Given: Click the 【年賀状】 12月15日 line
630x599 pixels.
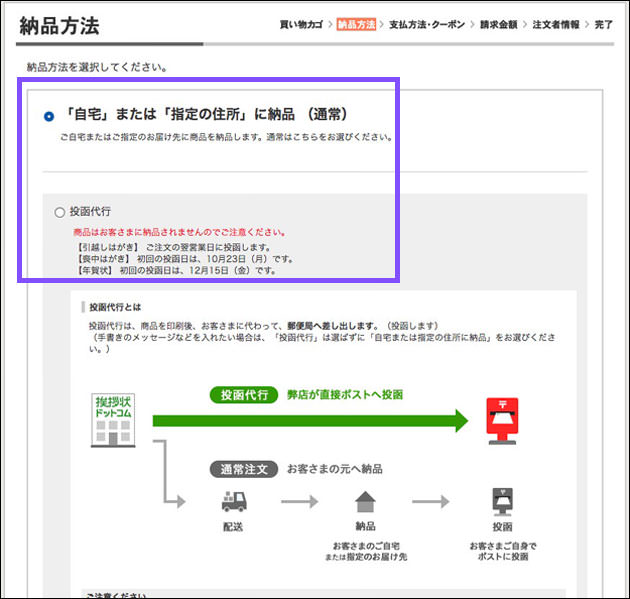Looking at the screenshot, I should click(x=176, y=270).
